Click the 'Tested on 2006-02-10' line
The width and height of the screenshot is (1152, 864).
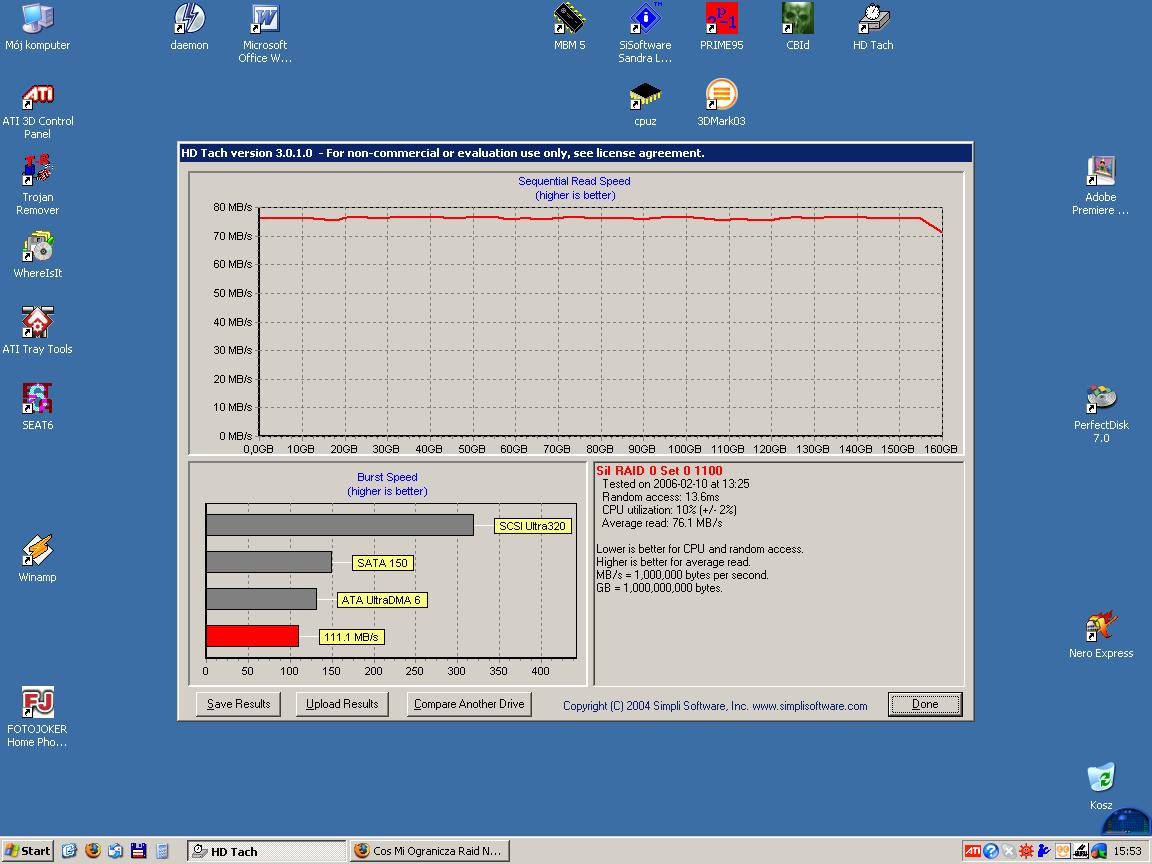[675, 483]
